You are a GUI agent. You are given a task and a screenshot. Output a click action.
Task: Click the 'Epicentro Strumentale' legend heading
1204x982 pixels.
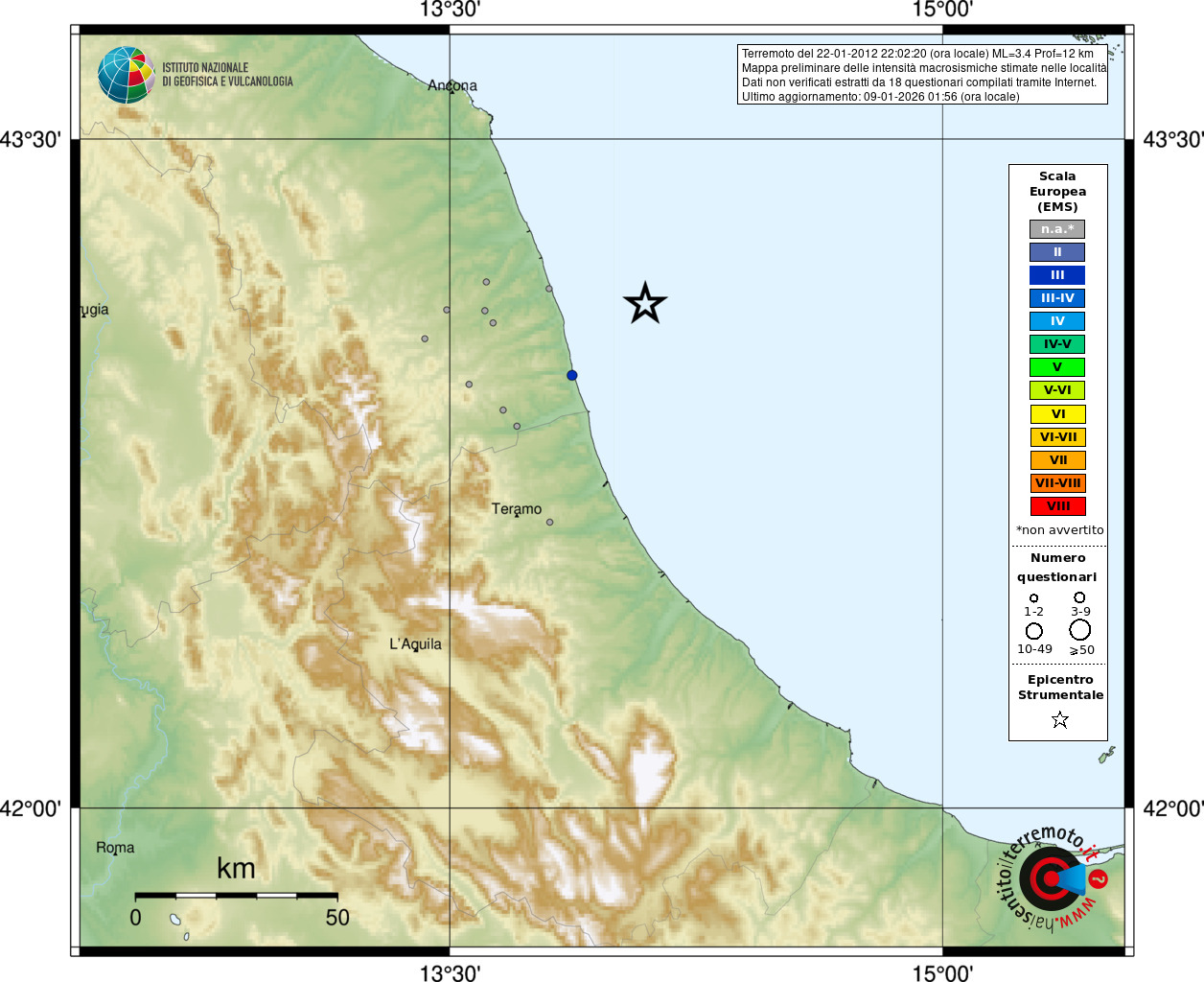[1060, 688]
